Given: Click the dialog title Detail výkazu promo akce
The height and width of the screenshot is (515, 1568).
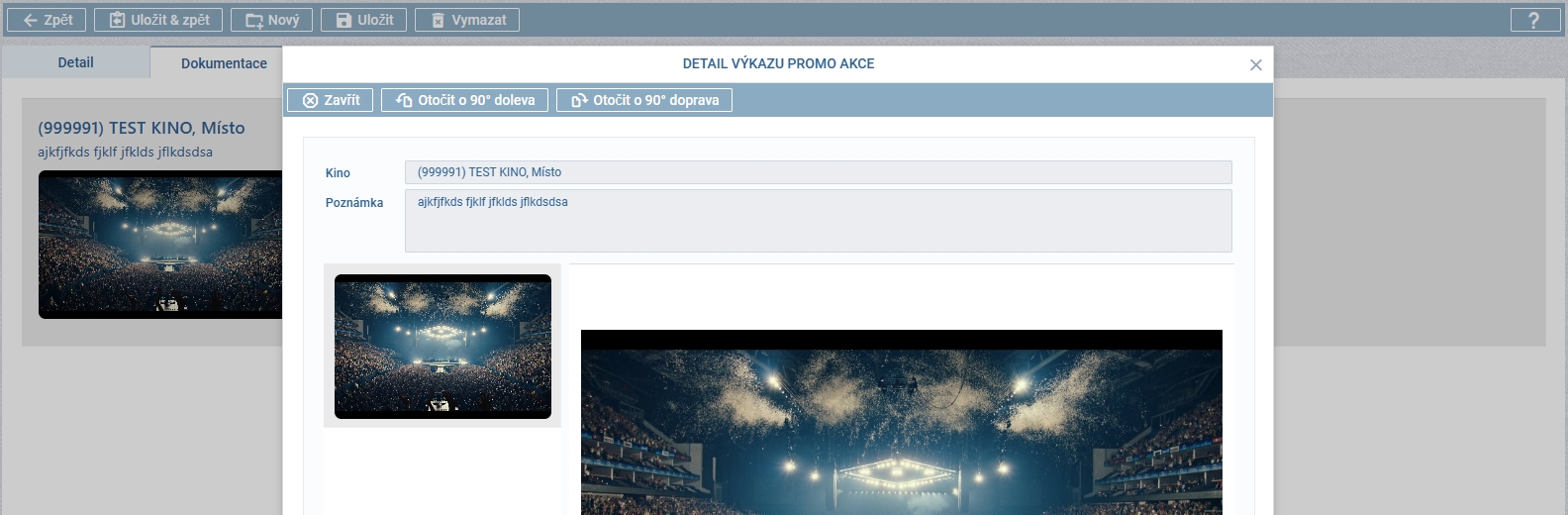Looking at the screenshot, I should [x=778, y=63].
